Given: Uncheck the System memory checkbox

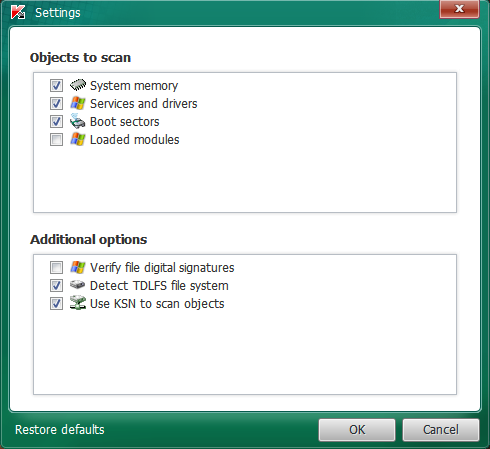Looking at the screenshot, I should point(56,86).
